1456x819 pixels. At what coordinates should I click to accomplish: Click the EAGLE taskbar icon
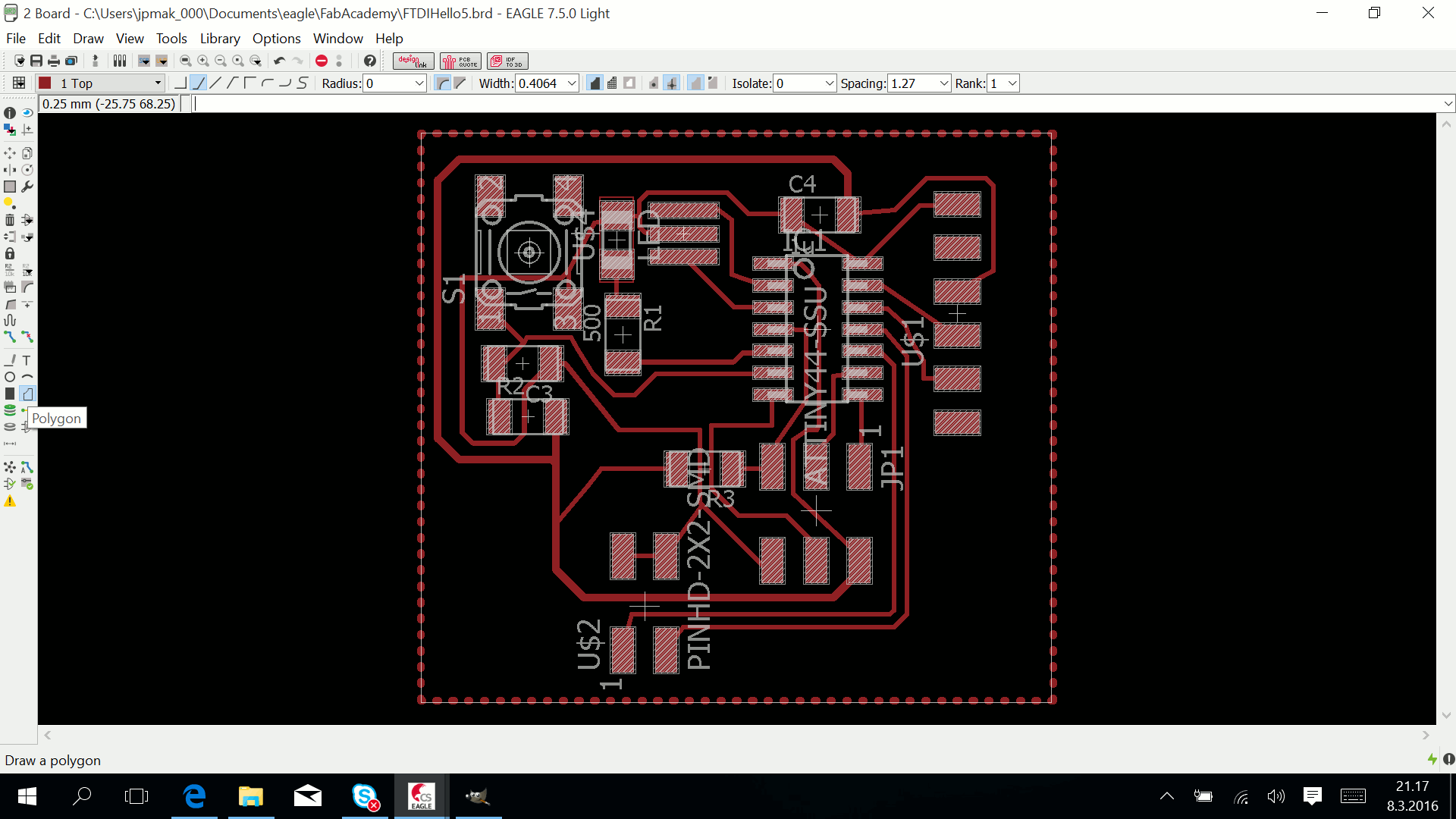(420, 796)
